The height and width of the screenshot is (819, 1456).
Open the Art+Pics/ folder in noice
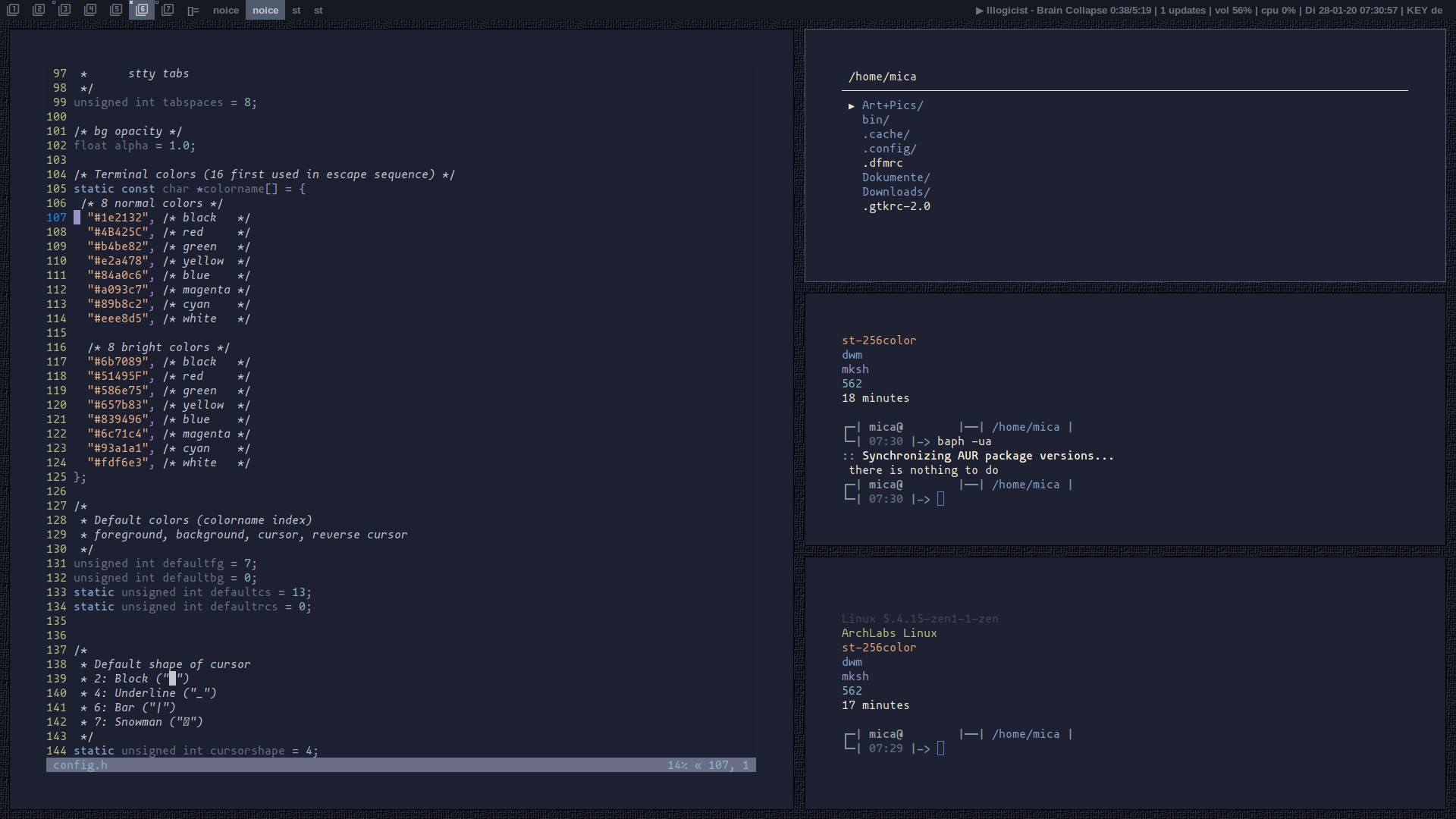tap(893, 105)
